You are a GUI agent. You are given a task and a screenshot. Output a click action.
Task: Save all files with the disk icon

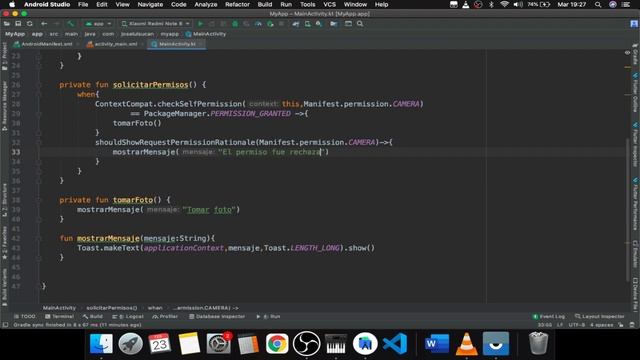[18, 24]
